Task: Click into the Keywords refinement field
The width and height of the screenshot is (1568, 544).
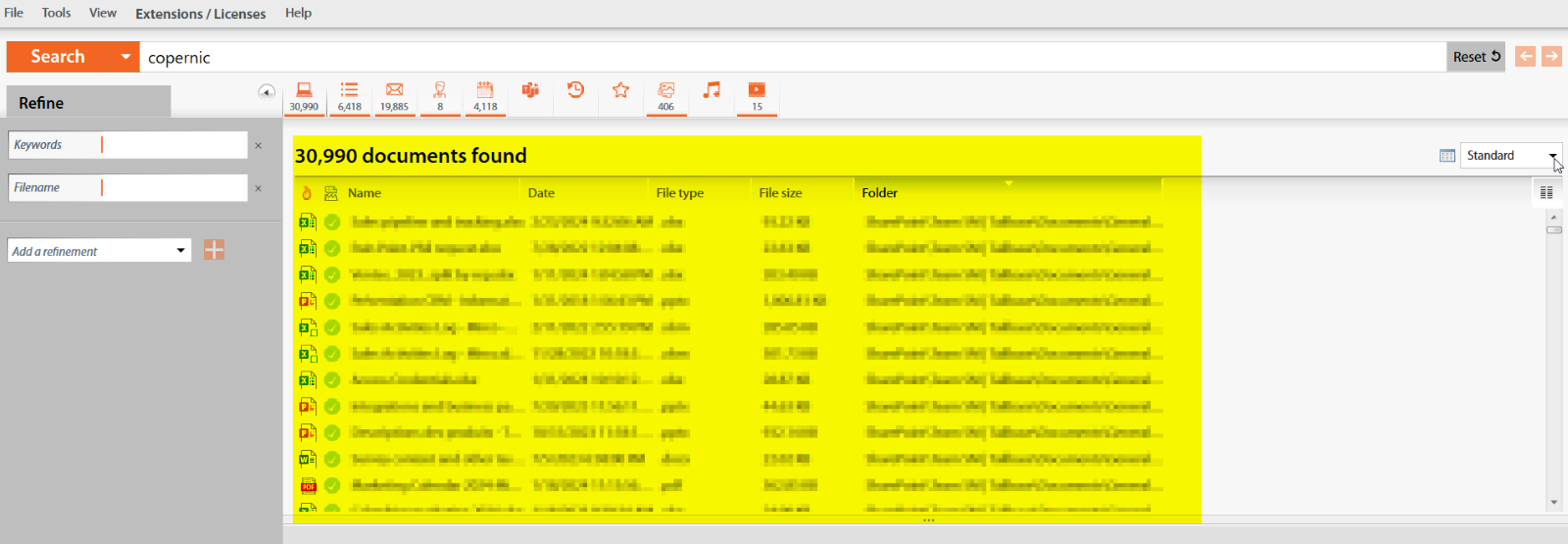Action: click(127, 145)
